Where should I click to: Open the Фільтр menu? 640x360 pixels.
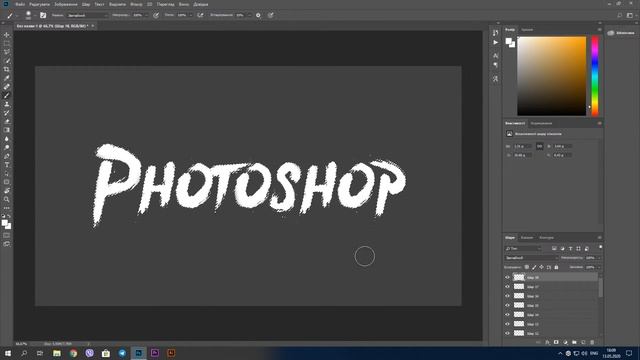click(136, 4)
